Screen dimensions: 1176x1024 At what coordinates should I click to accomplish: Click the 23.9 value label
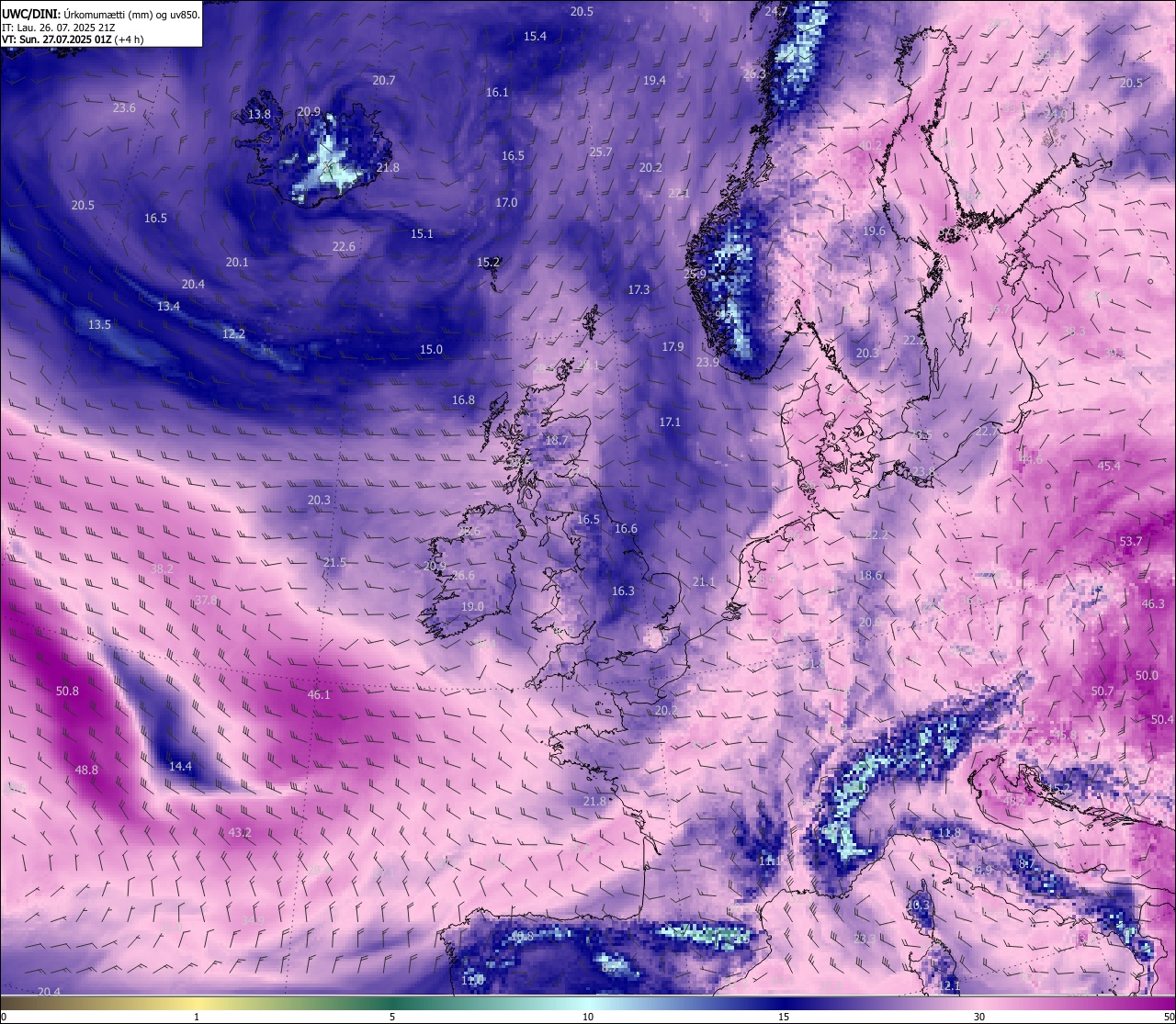(707, 363)
